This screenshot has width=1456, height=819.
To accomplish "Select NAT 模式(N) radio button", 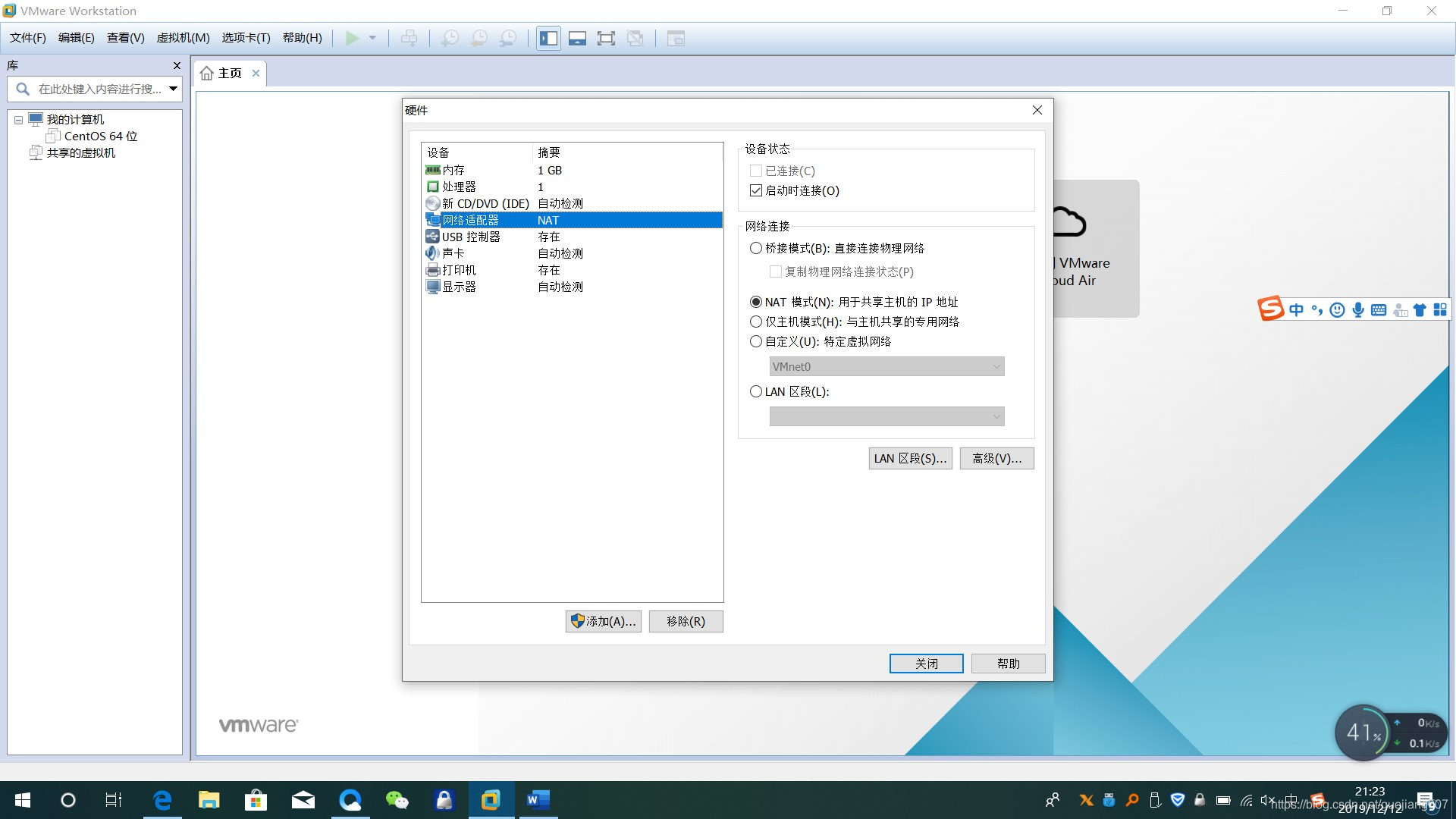I will coord(755,303).
